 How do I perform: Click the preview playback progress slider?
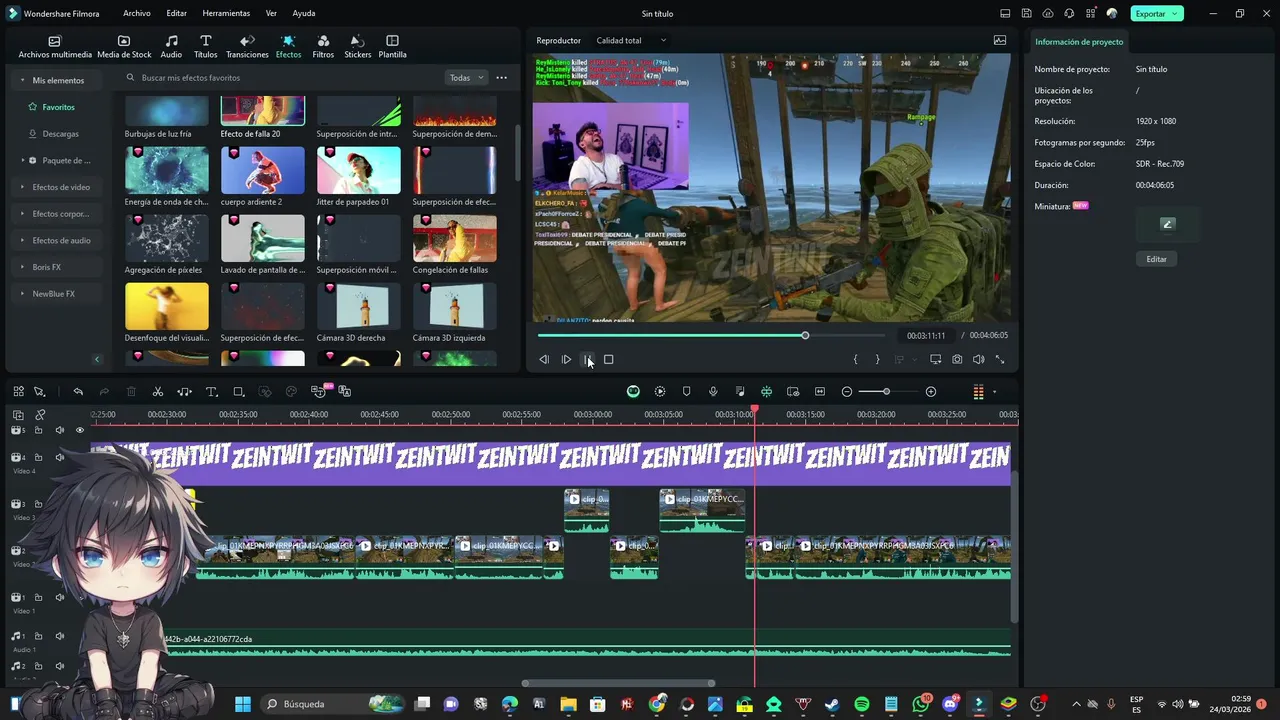point(711,336)
